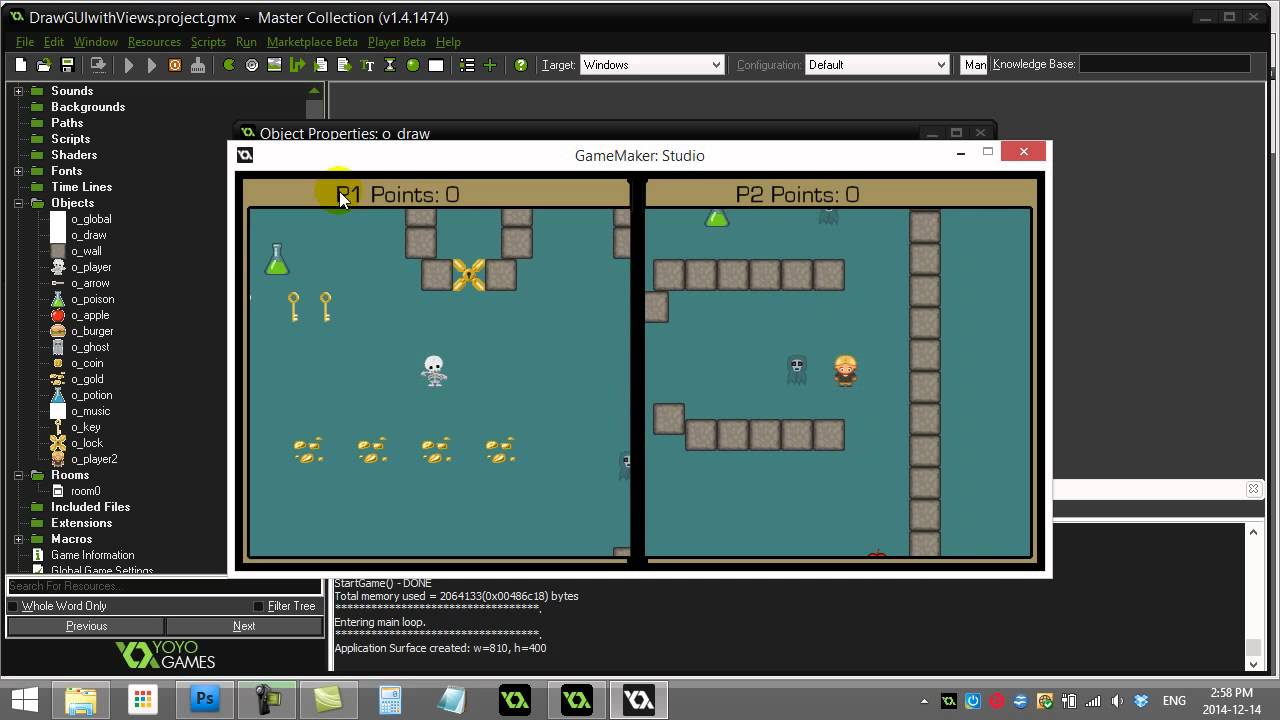Select the Time Lines folder
The image size is (1280, 720).
(x=82, y=187)
